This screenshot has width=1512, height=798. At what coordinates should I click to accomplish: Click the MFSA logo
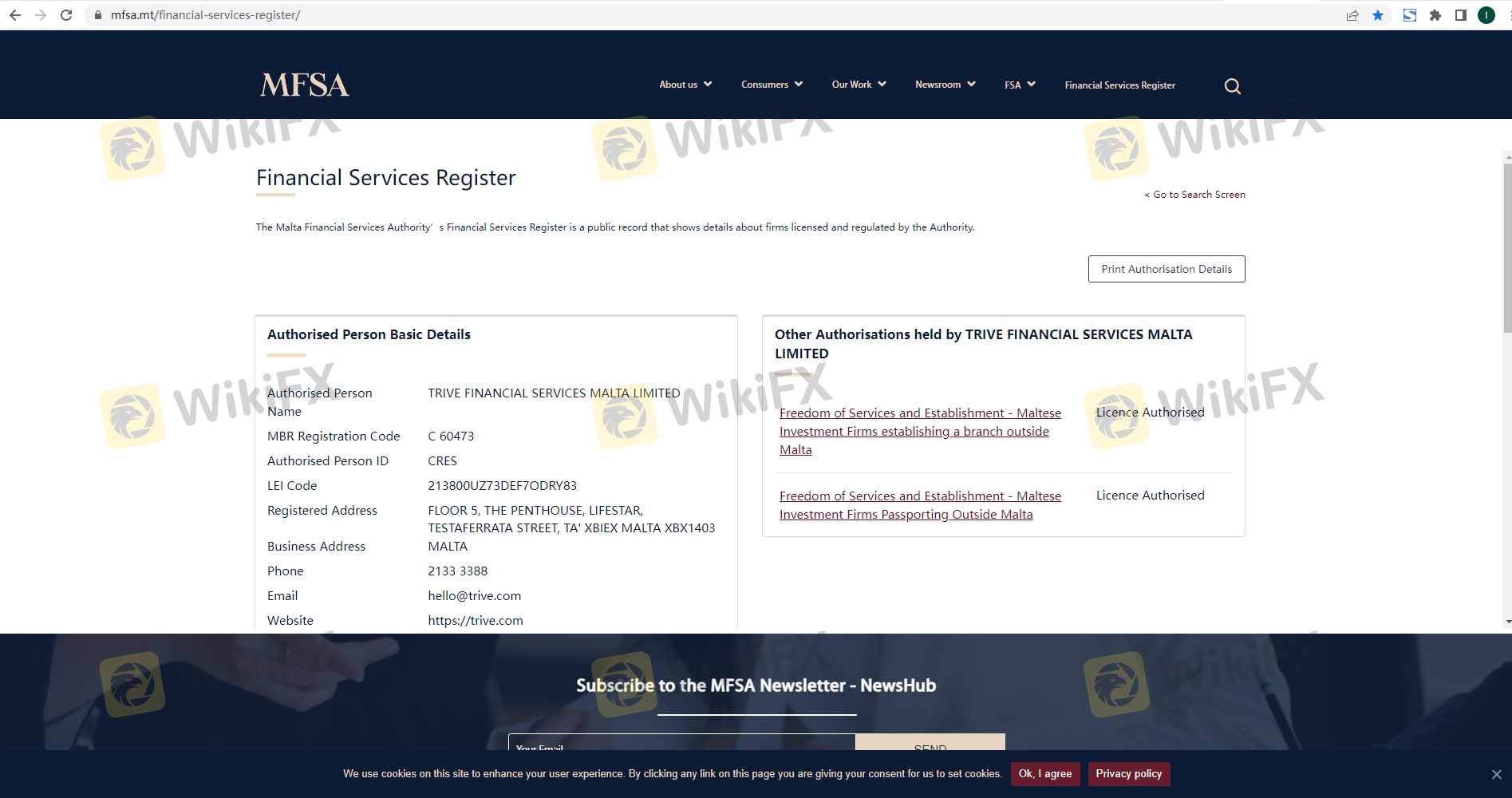click(x=305, y=85)
